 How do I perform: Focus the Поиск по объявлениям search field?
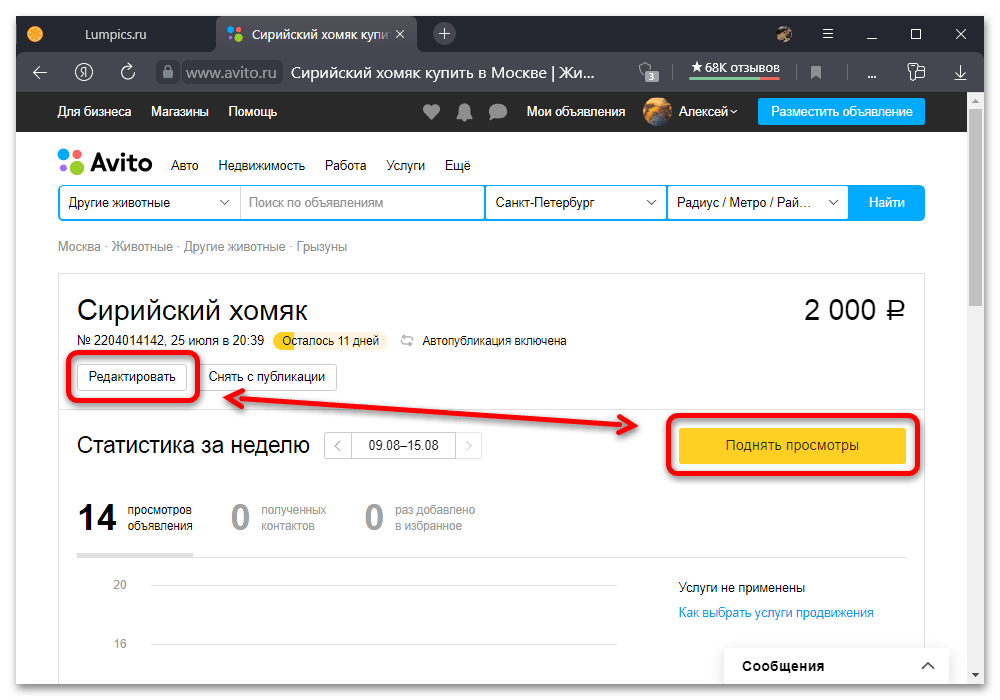[x=362, y=203]
